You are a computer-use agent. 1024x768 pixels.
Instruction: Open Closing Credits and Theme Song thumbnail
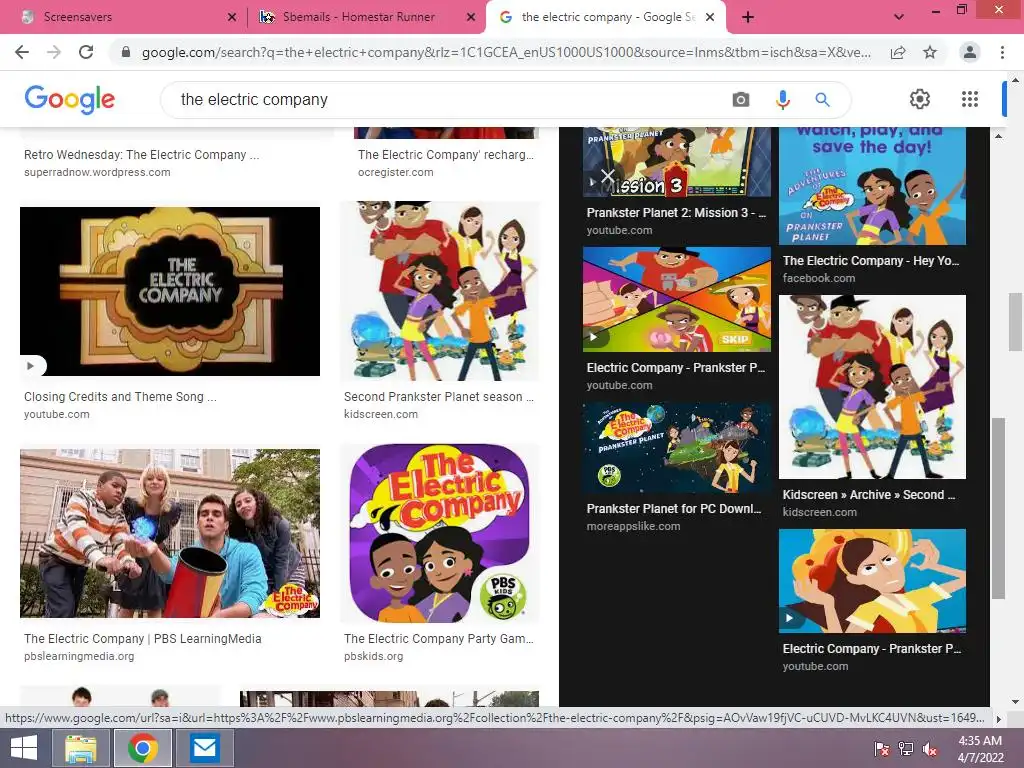coord(170,291)
